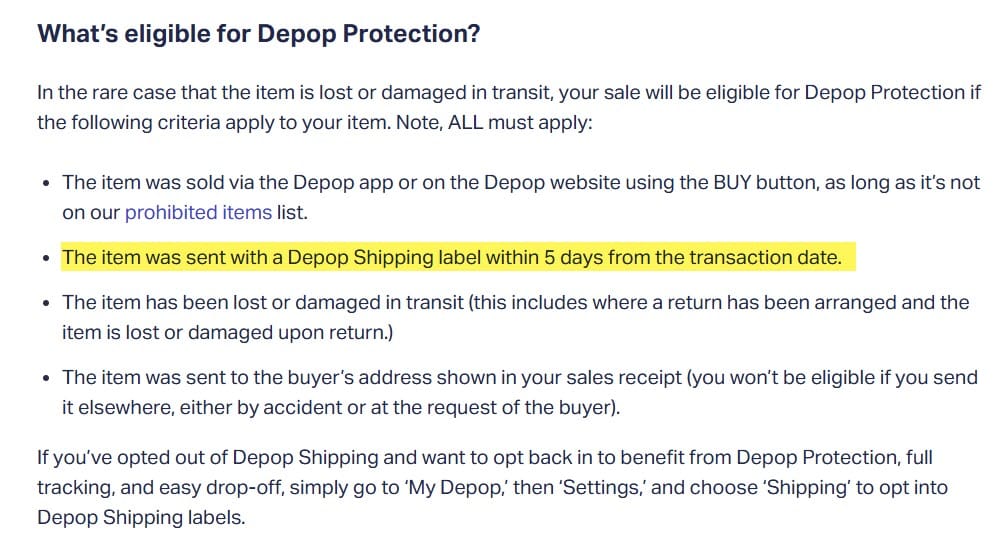Click the bullet dot before "lost or damaged in transit"
The image size is (1004, 551).
pyautogui.click(x=45, y=303)
